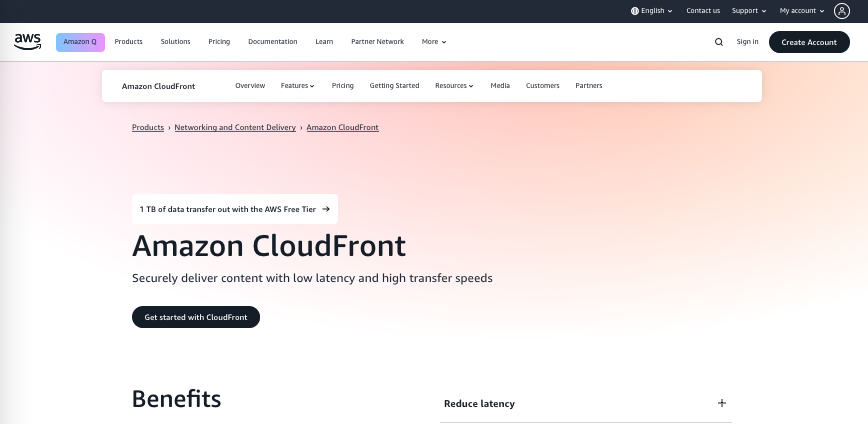868x424 pixels.
Task: Click the user profile avatar icon
Action: (x=841, y=11)
